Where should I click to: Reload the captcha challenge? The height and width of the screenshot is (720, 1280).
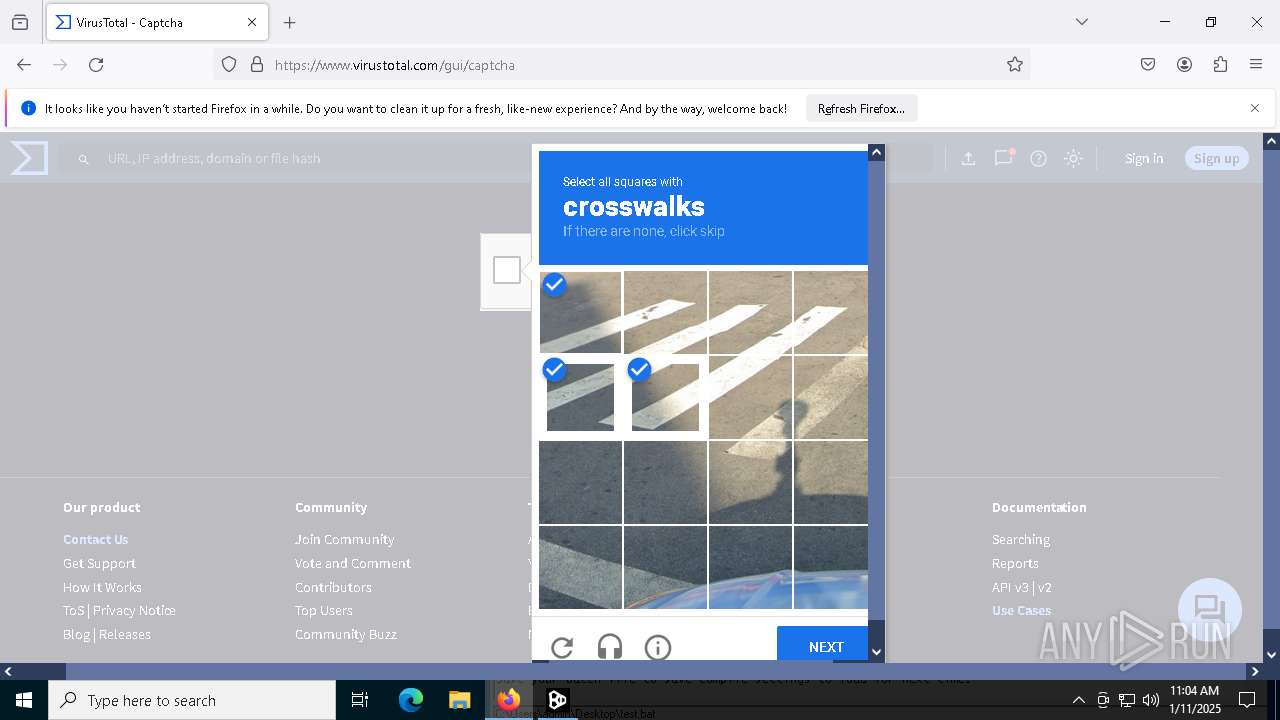[x=562, y=648]
